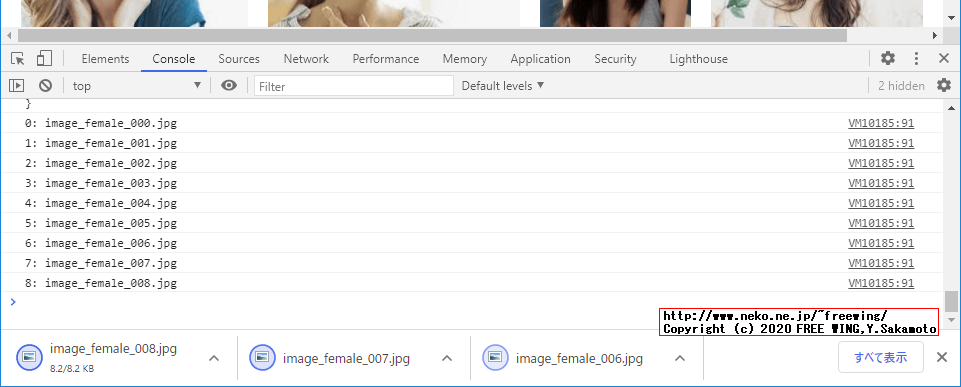Show the console sidebar icon
961x387 pixels.
pyautogui.click(x=17, y=86)
